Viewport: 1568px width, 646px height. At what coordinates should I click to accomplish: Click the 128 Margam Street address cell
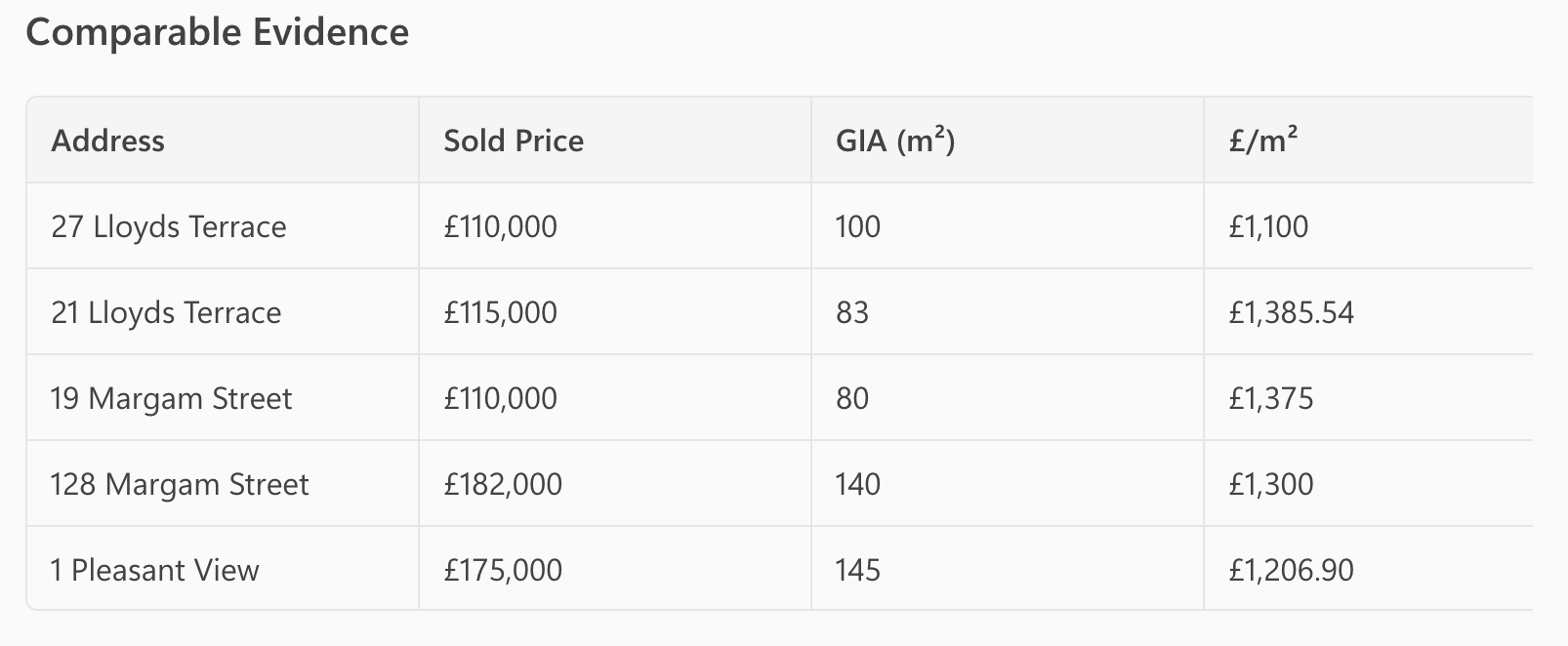click(x=180, y=484)
